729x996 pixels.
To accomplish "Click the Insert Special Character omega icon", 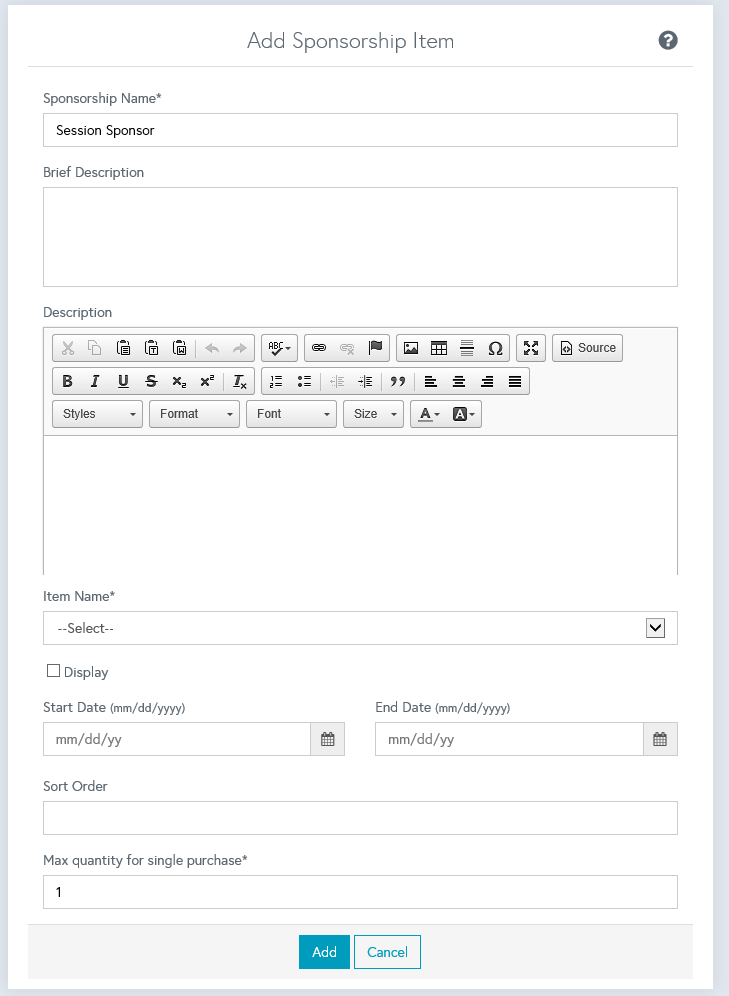I will click(495, 348).
